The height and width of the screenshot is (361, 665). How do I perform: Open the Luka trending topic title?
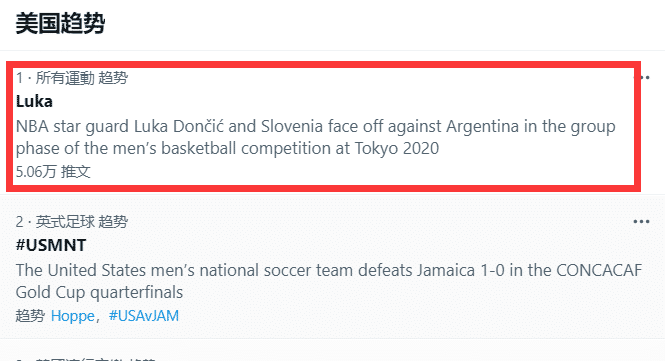(34, 101)
